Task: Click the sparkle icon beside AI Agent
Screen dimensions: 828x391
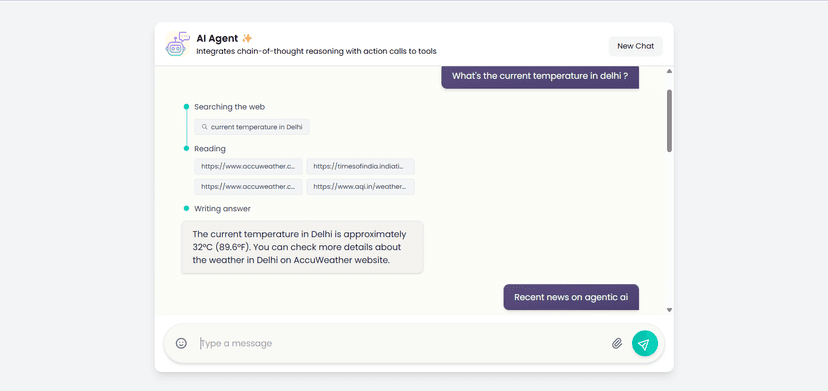Action: 247,38
